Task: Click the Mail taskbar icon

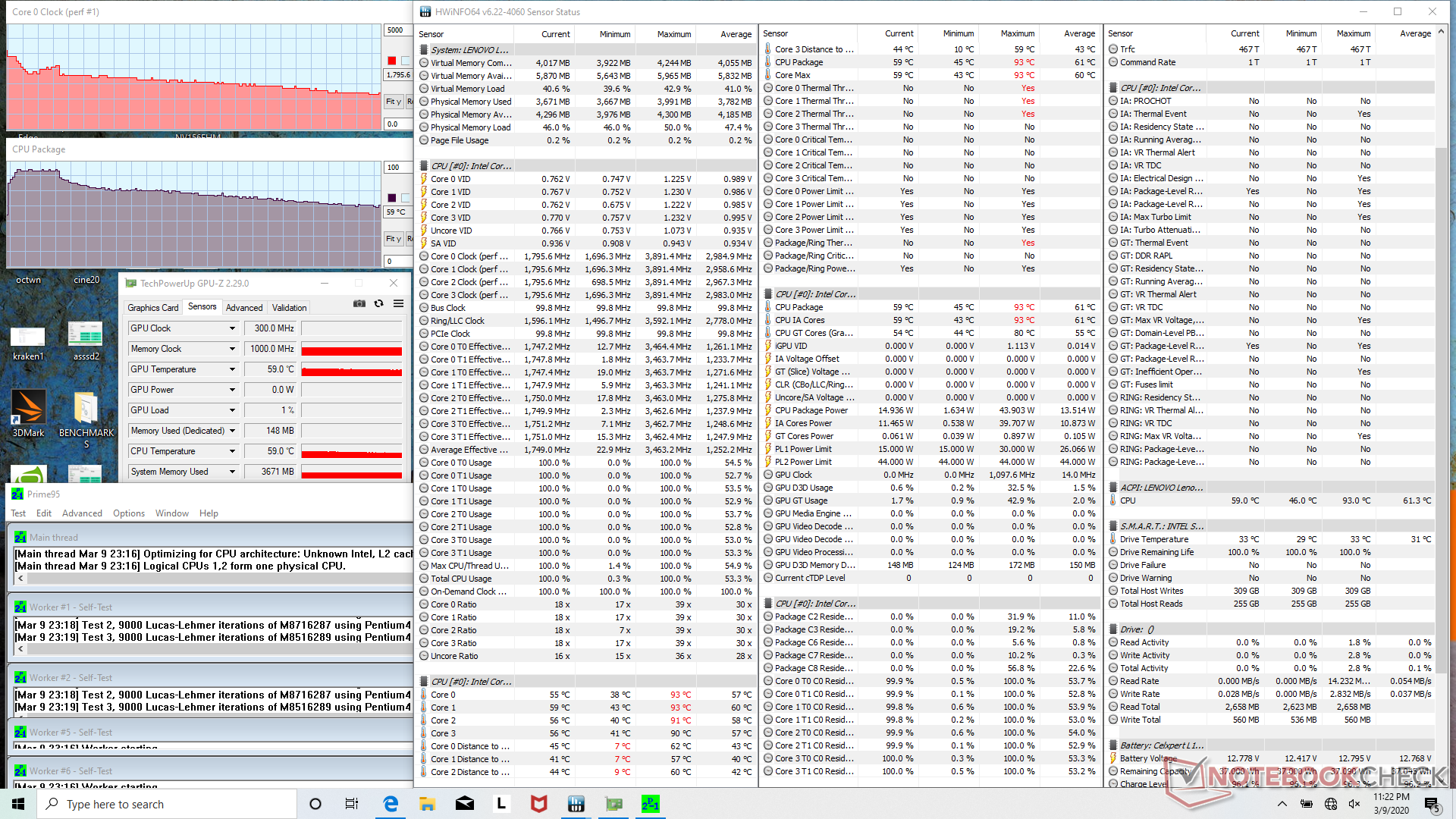Action: click(x=465, y=804)
